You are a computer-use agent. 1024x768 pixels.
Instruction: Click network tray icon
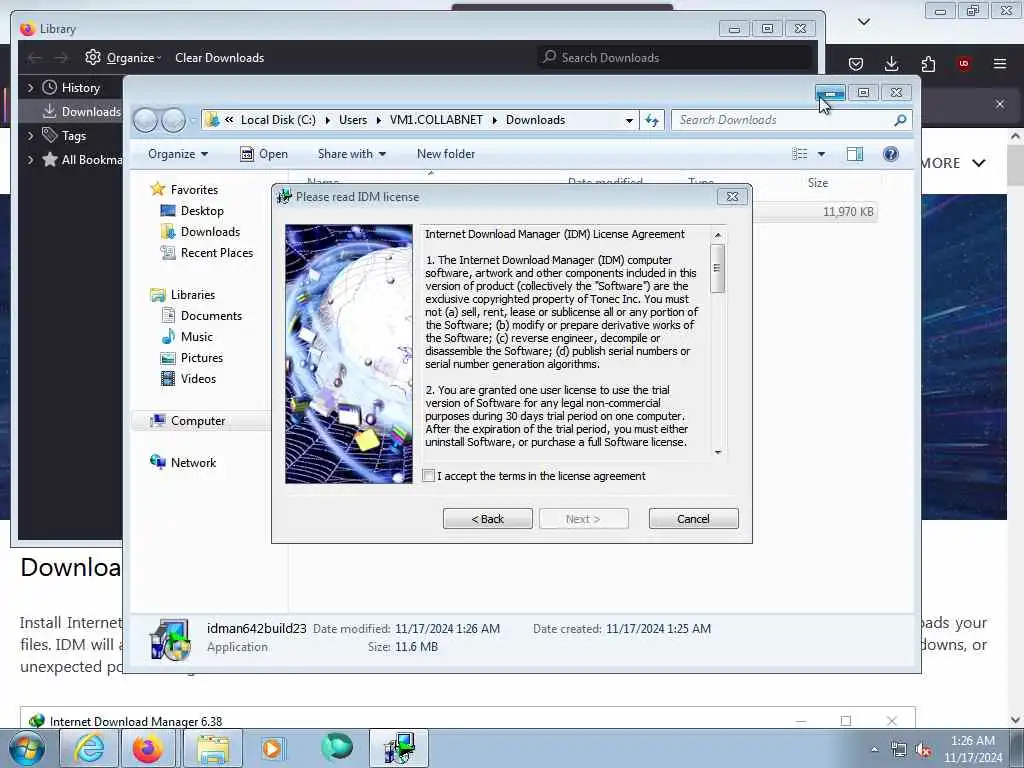(899, 750)
